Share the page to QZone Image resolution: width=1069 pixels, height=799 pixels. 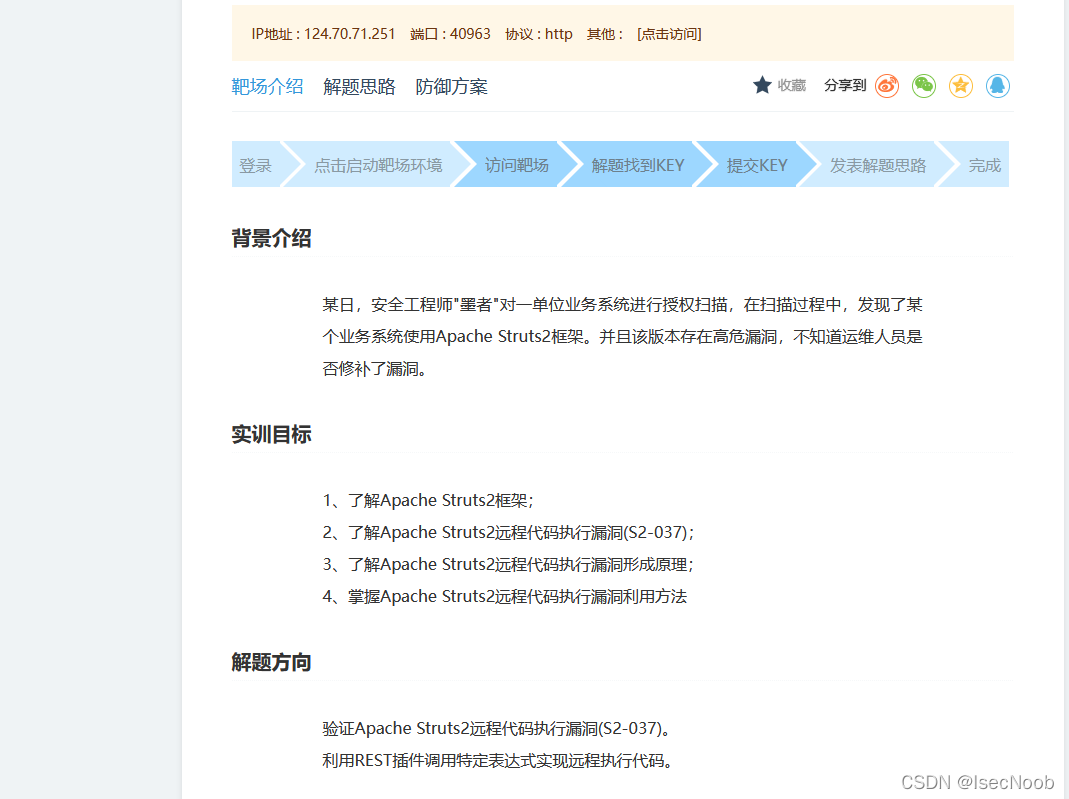[960, 86]
